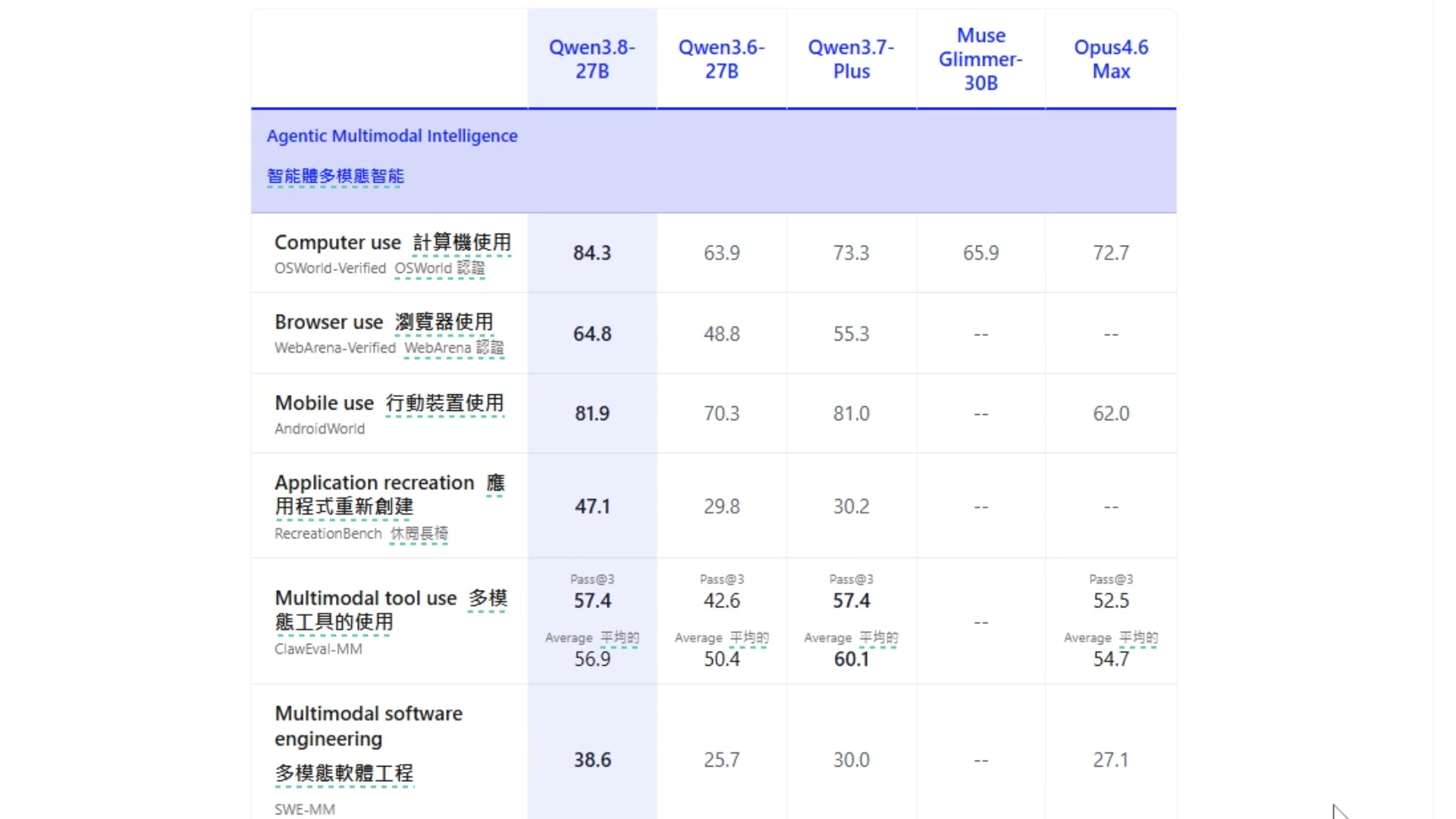Click the 42.6 Pass@3 score
This screenshot has height=819, width=1456.
click(x=722, y=601)
